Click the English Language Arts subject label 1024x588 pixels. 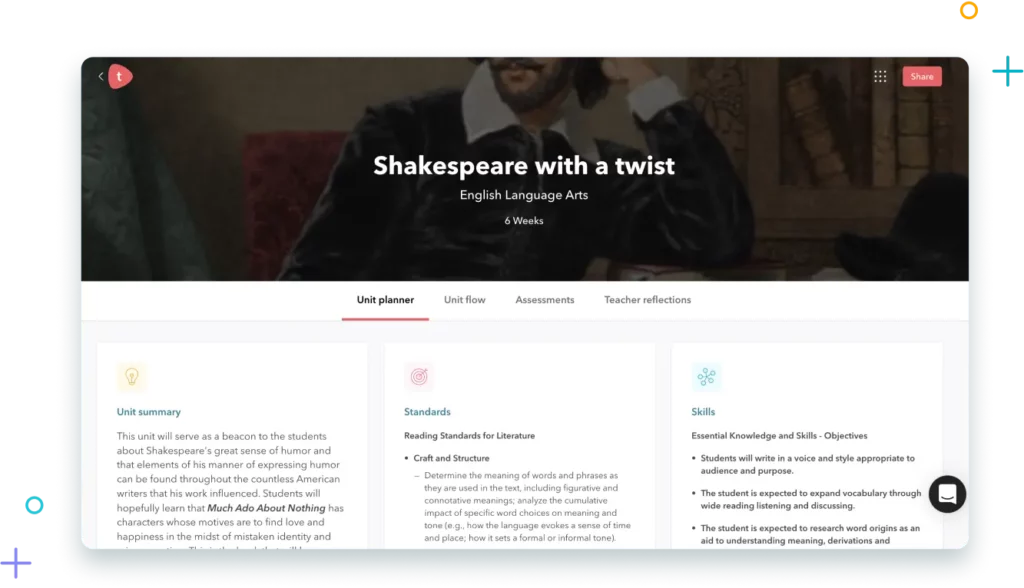point(524,195)
